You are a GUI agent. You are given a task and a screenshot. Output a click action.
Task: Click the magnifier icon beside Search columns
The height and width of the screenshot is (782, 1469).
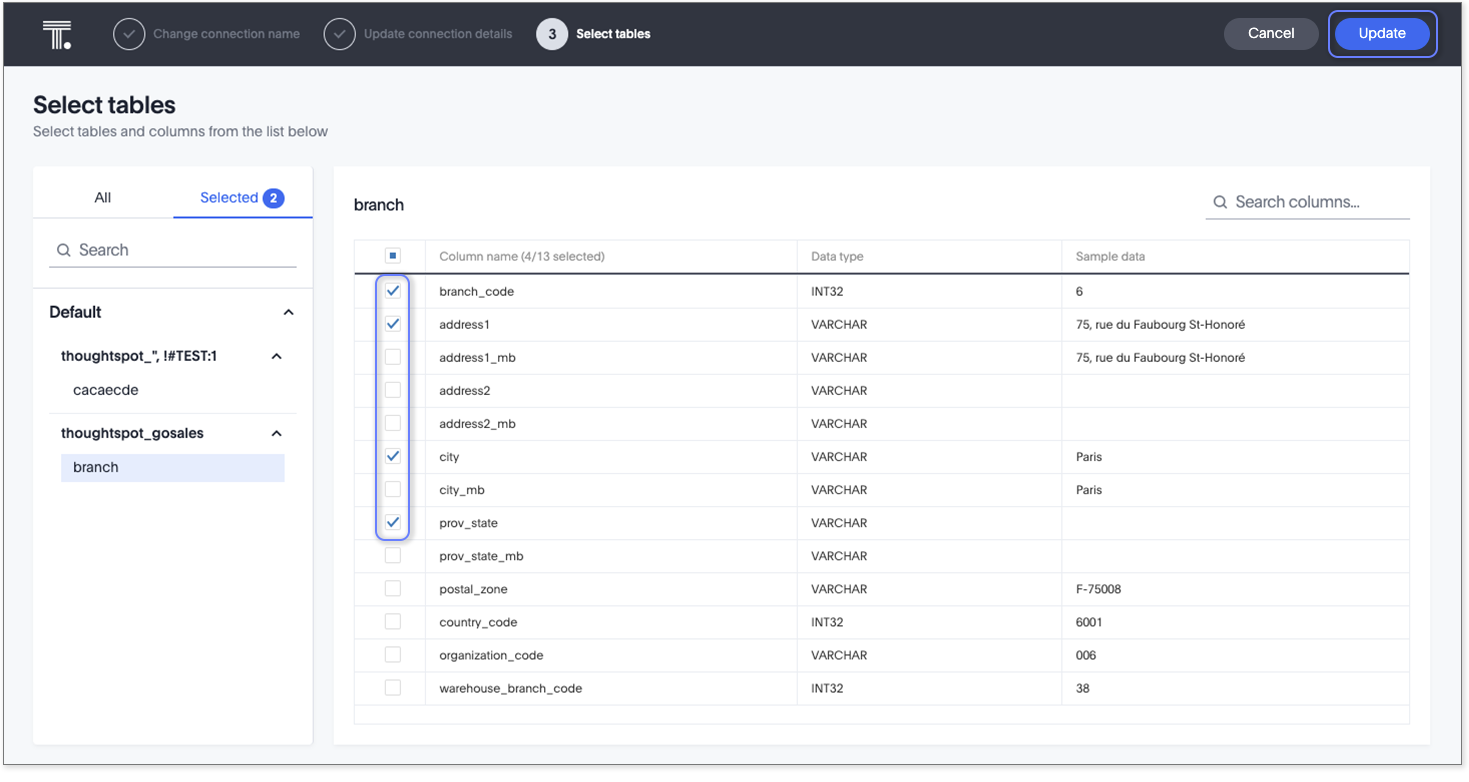(1220, 202)
